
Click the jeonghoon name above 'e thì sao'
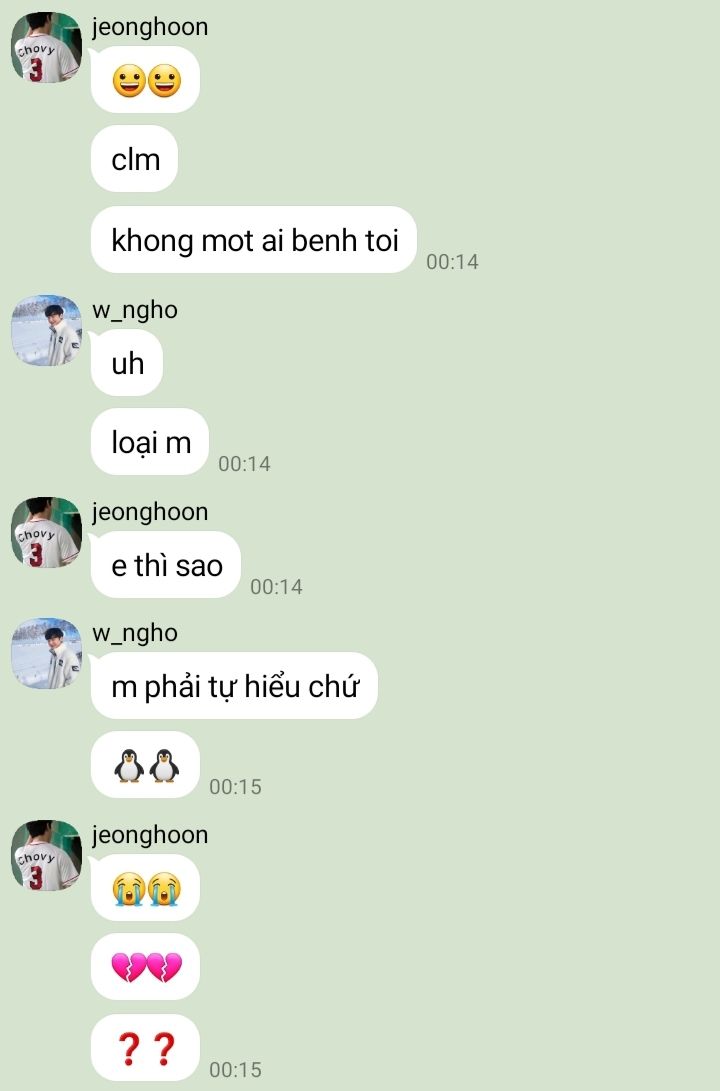[x=150, y=513]
